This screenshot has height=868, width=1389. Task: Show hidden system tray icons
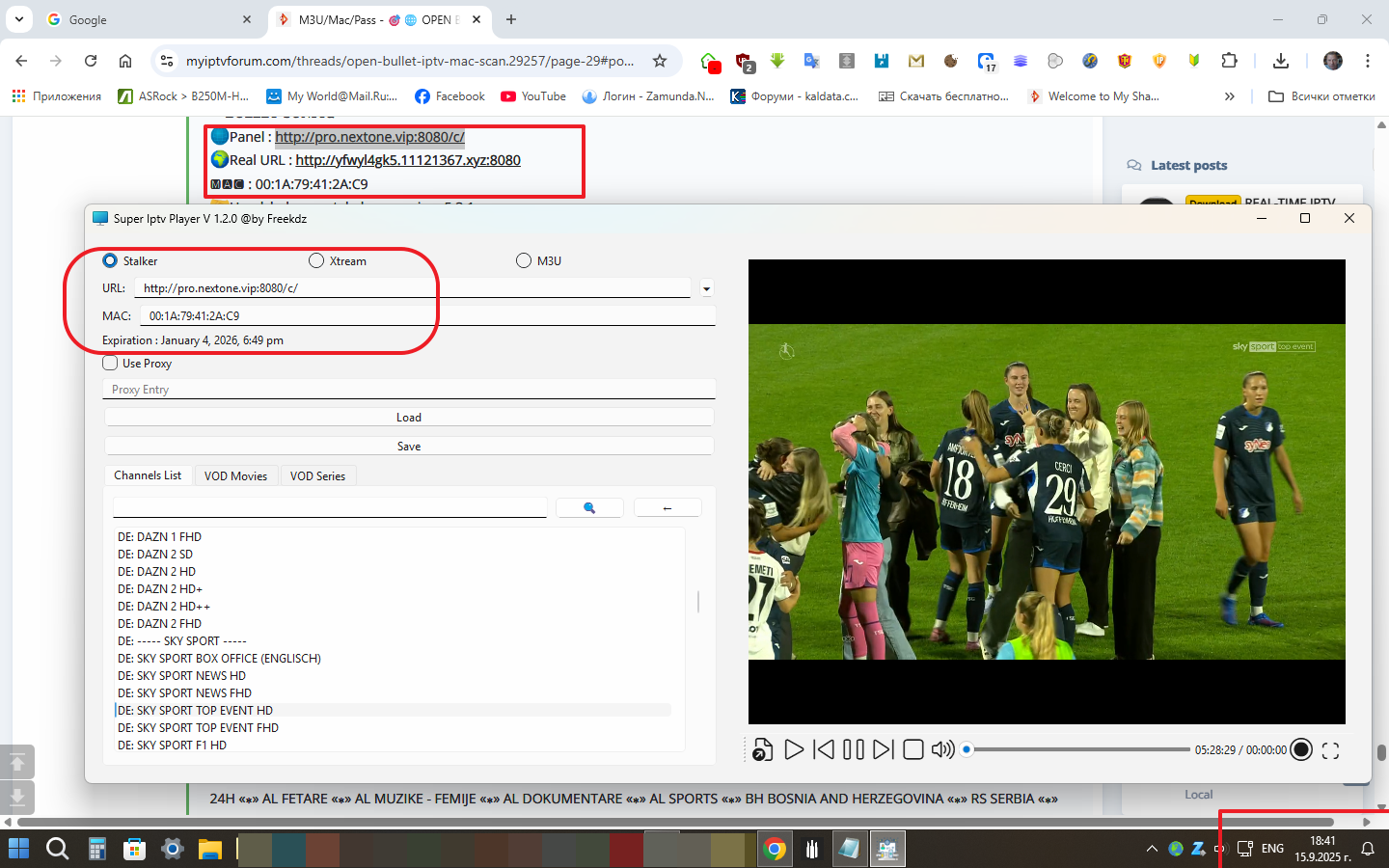click(1152, 849)
